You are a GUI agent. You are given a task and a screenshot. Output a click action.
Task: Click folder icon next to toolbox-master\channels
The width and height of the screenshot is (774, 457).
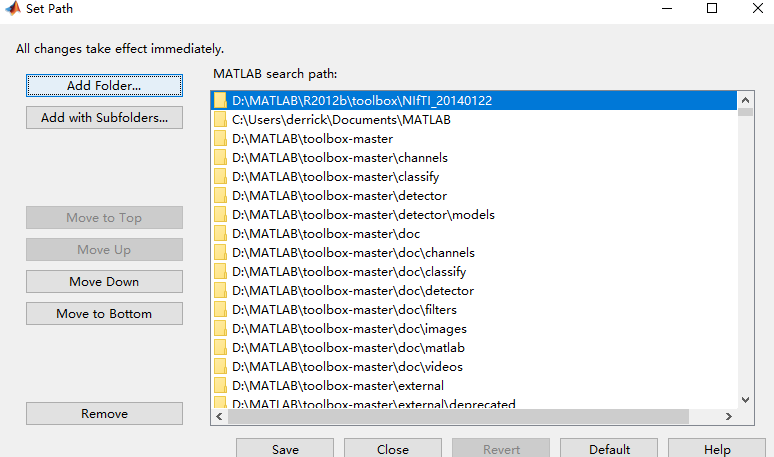(x=220, y=157)
